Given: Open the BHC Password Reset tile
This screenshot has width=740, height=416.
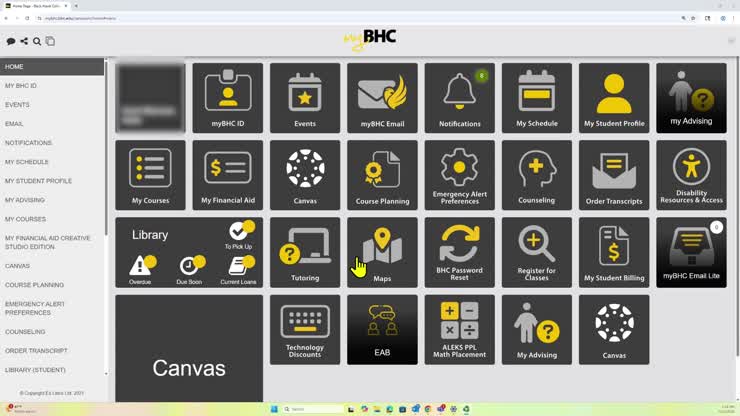Looking at the screenshot, I should 460,252.
